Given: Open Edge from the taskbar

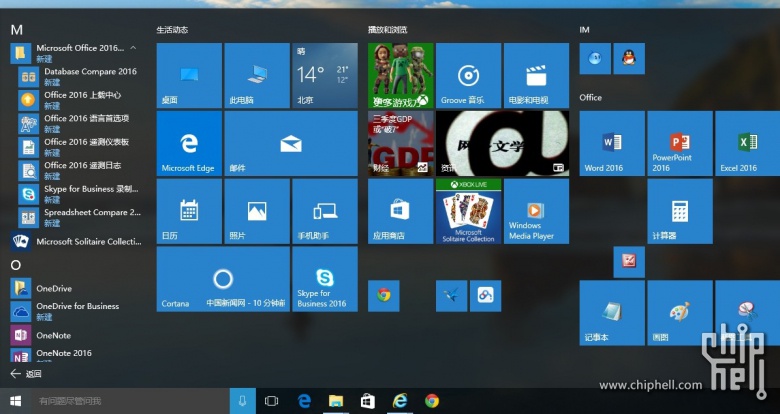Looking at the screenshot, I should [x=304, y=401].
